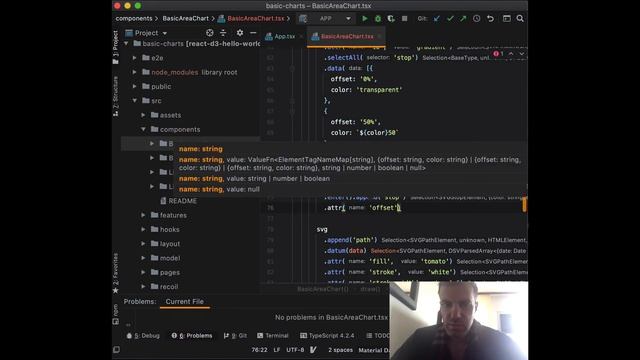The height and width of the screenshot is (360, 640).
Task: Open the Terminal tool window
Action: [x=273, y=336]
